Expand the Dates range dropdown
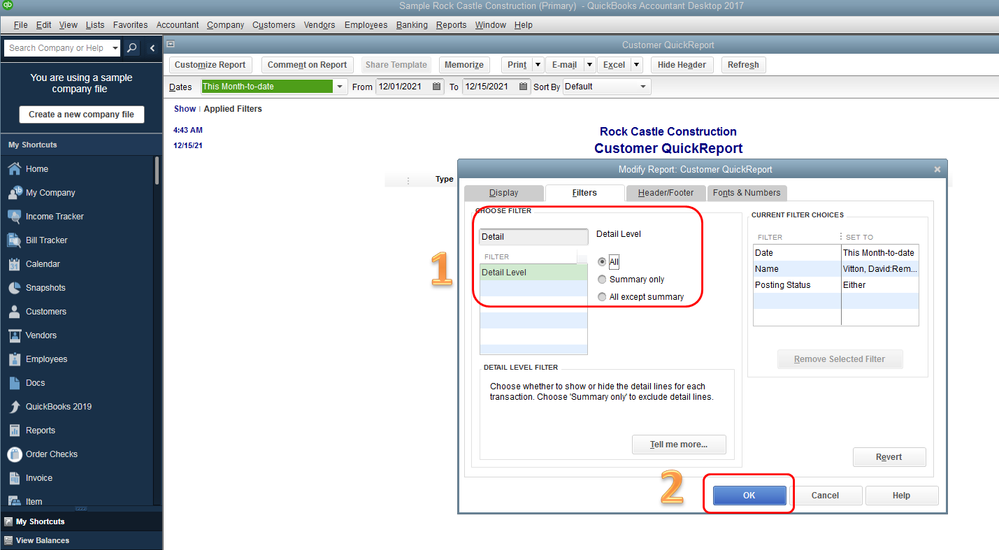Viewport: 999px width, 550px height. coord(340,87)
